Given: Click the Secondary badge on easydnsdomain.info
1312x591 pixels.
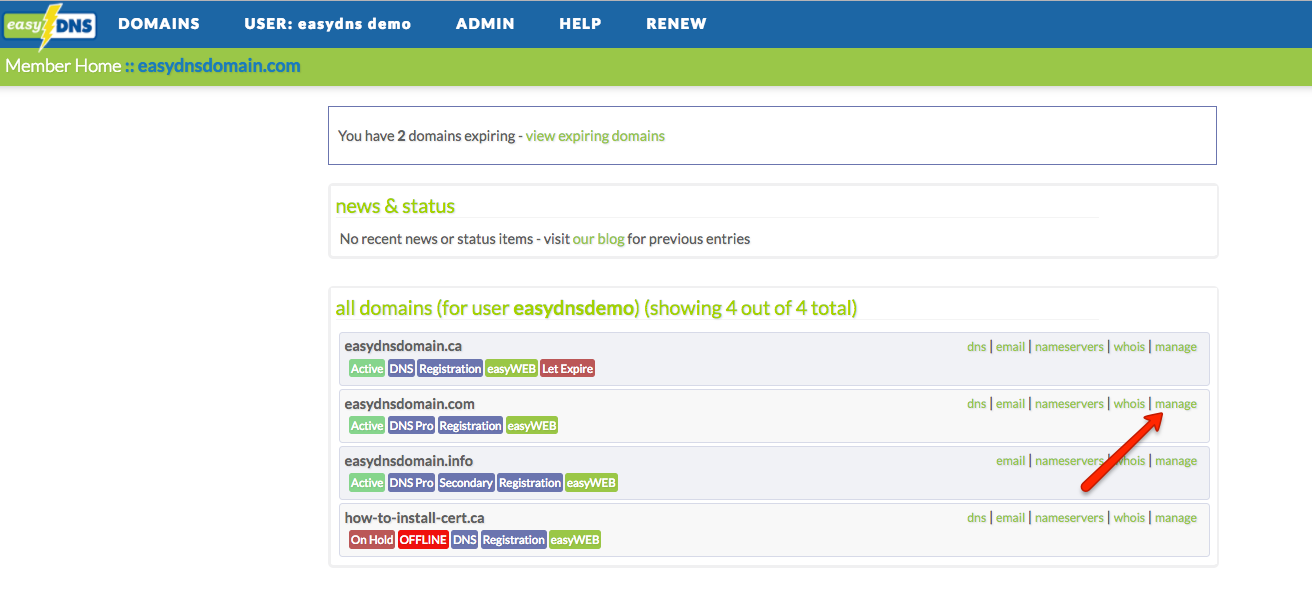Looking at the screenshot, I should [x=466, y=483].
